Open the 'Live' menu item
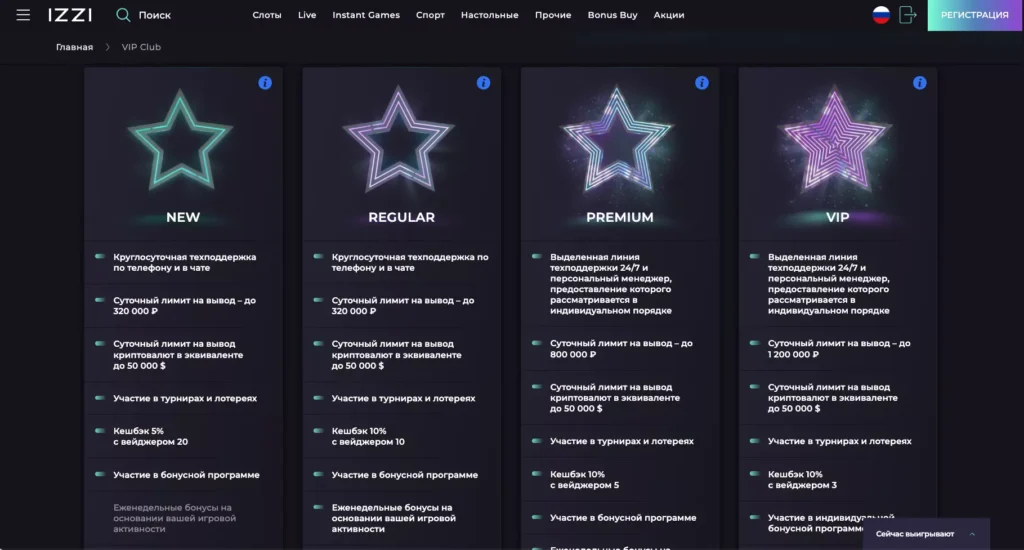 pos(307,16)
